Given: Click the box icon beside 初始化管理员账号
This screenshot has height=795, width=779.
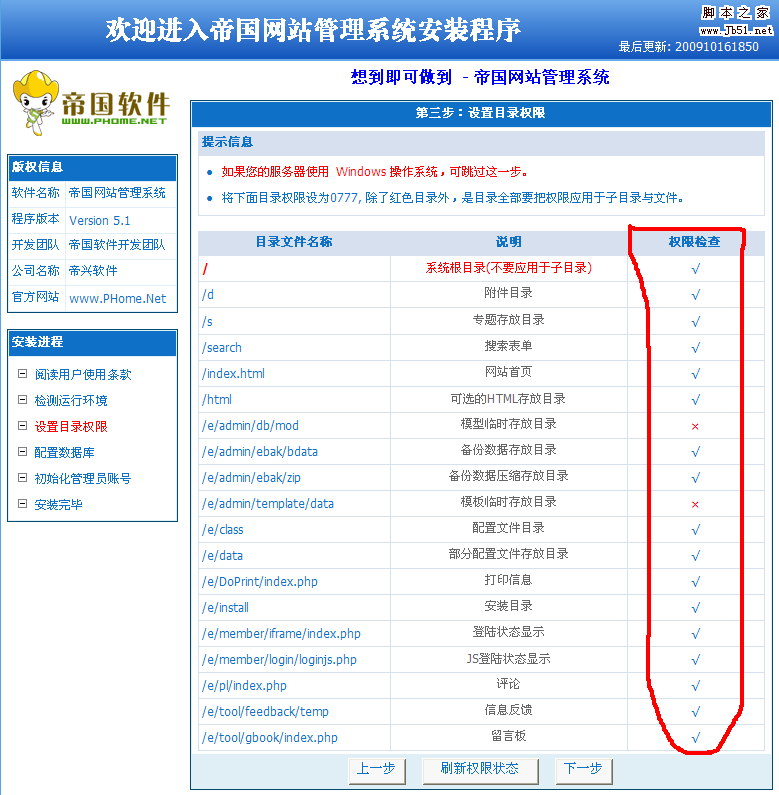Looking at the screenshot, I should pos(22,478).
